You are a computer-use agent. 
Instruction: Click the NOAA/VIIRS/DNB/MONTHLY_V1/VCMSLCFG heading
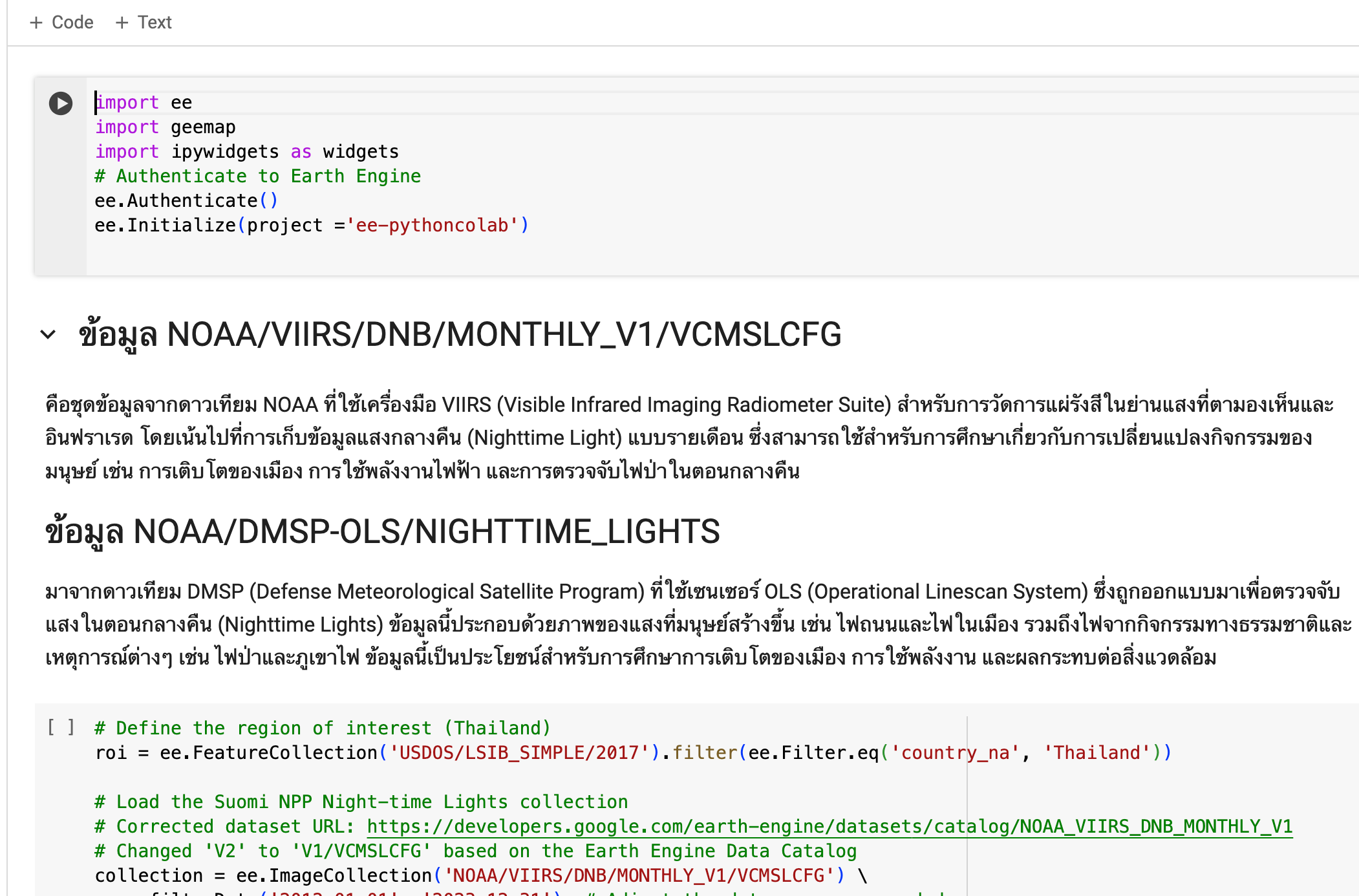point(460,335)
